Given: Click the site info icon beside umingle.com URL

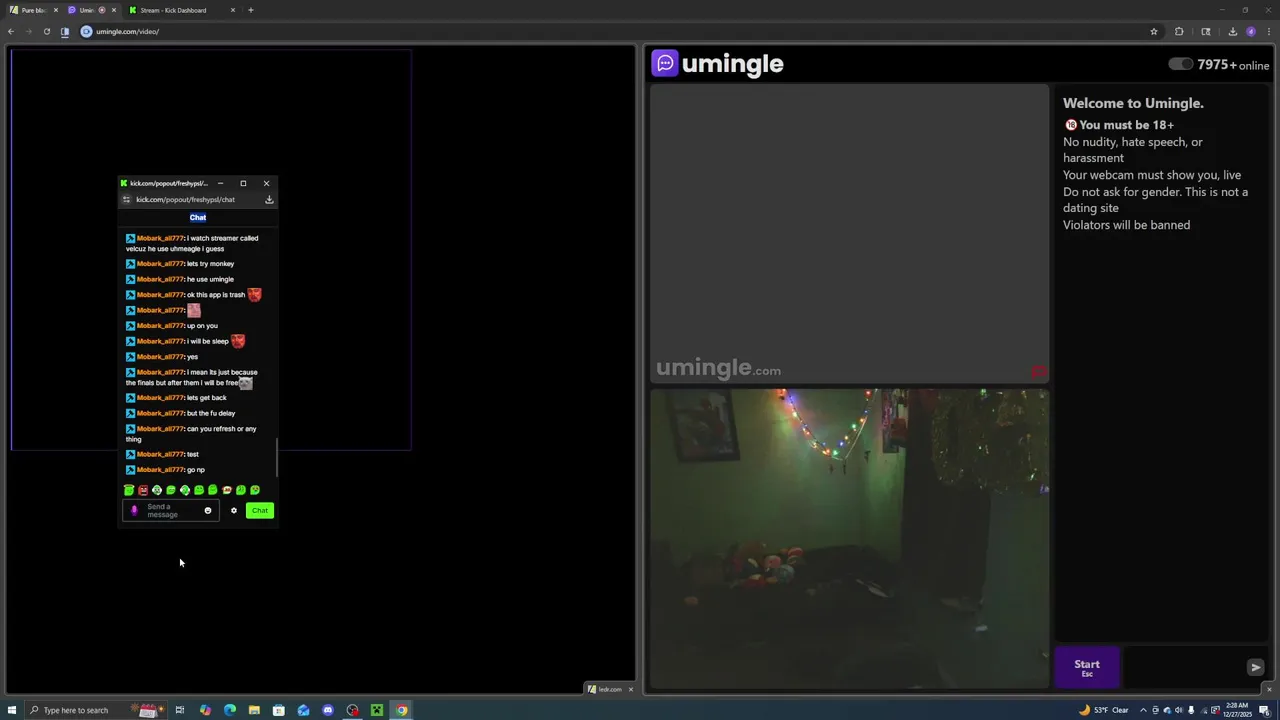Looking at the screenshot, I should pyautogui.click(x=86, y=31).
